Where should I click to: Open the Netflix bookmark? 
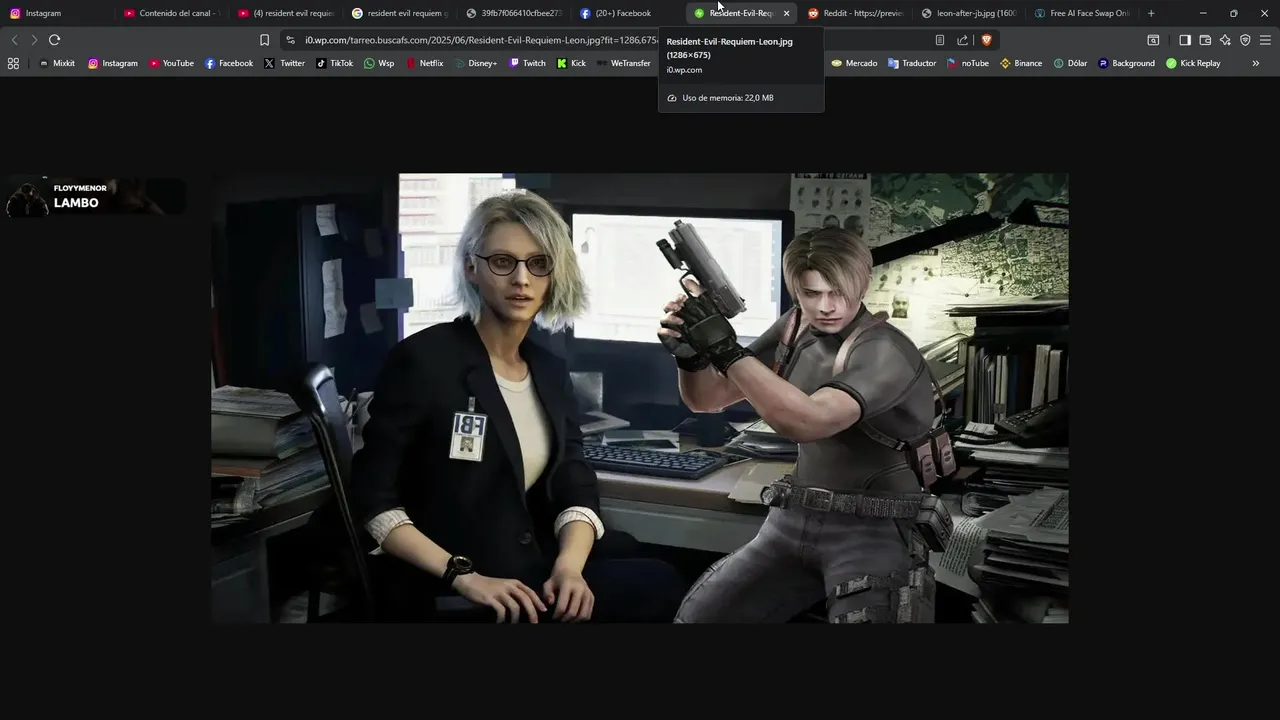click(x=425, y=63)
